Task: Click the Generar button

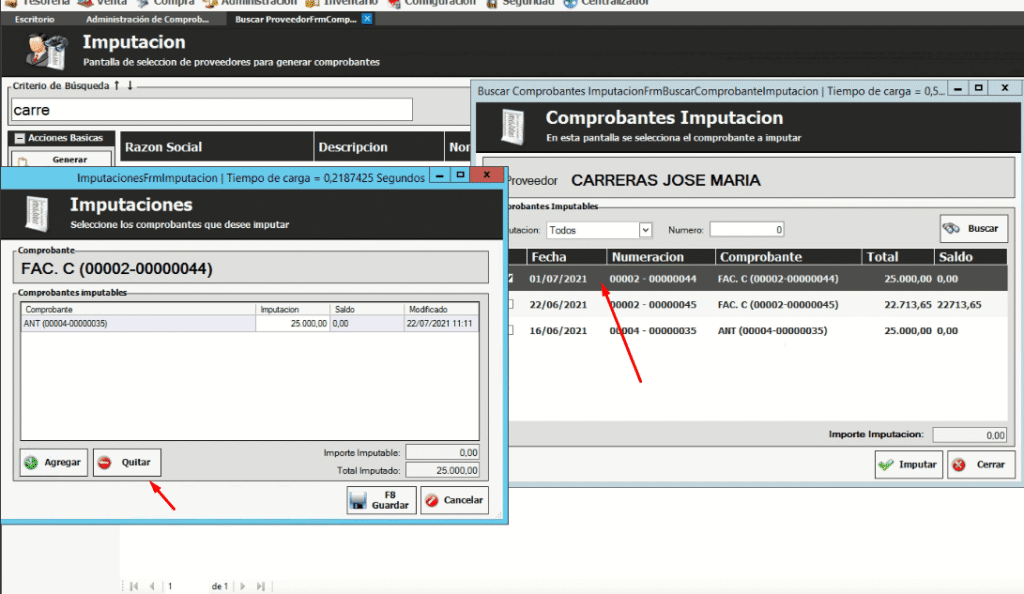Action: (x=68, y=159)
